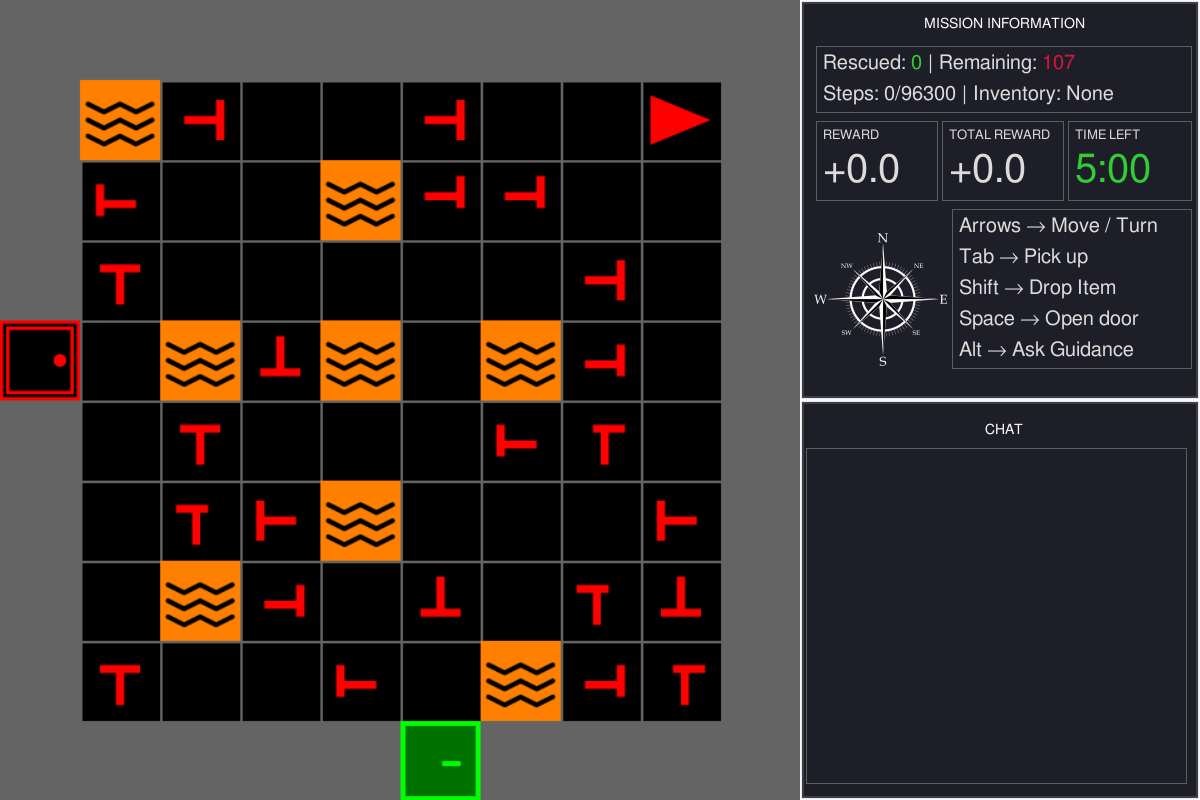
Task: Click red T victim in rightmost column, sixth row
Action: point(676,521)
